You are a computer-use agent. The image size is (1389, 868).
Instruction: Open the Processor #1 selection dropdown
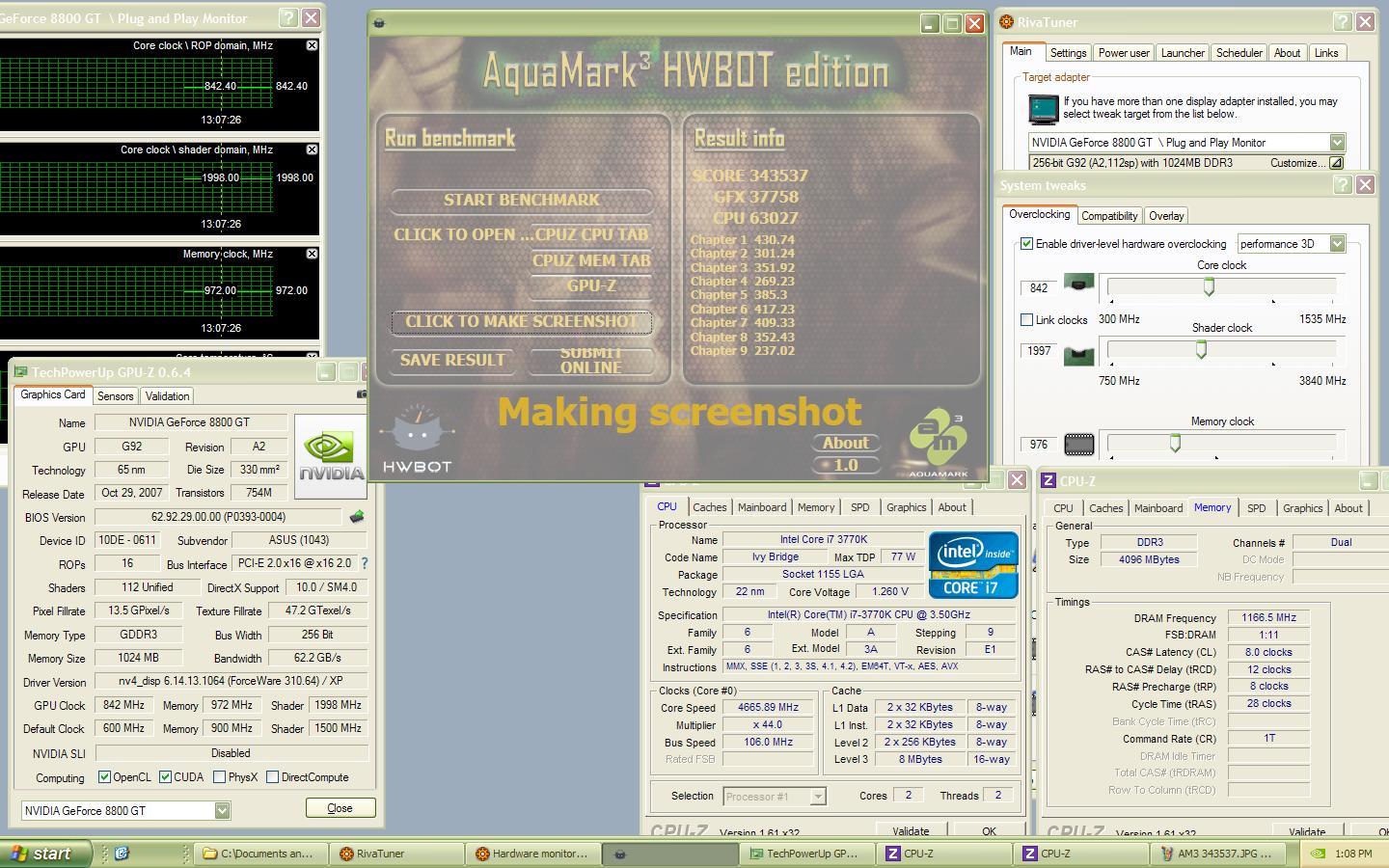tap(817, 796)
